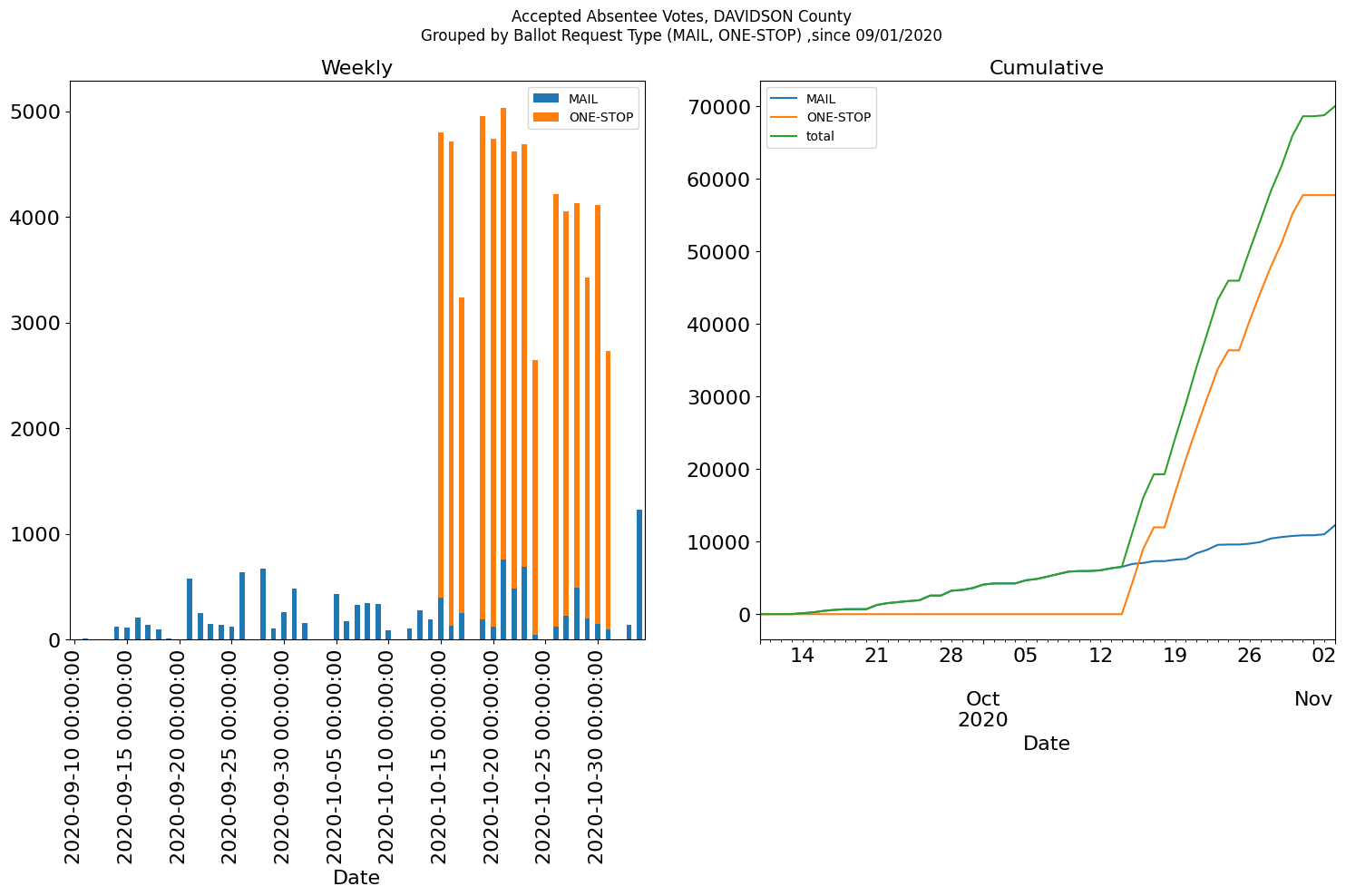Click the '10000' y-axis tick on Cumulative chart

point(719,542)
